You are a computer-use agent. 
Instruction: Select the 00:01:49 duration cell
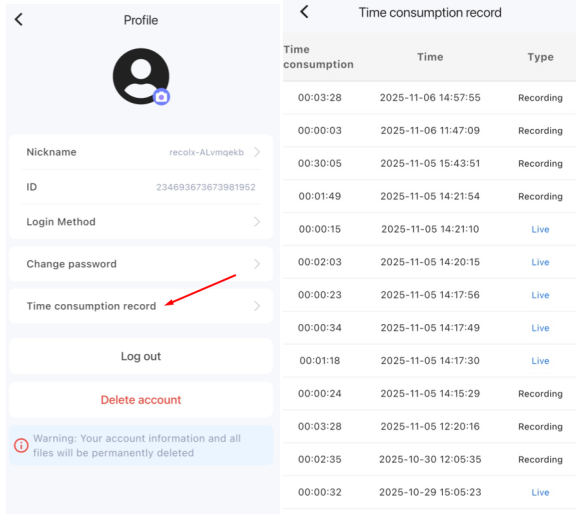point(320,196)
